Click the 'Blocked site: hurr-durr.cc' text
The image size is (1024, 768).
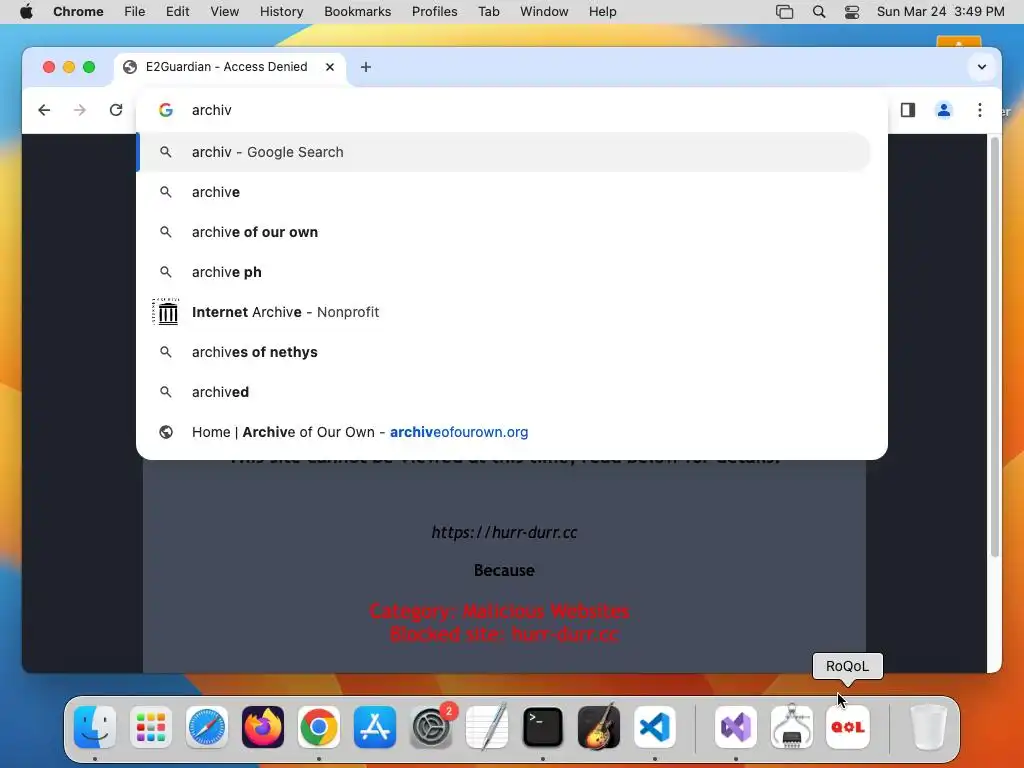pos(504,634)
